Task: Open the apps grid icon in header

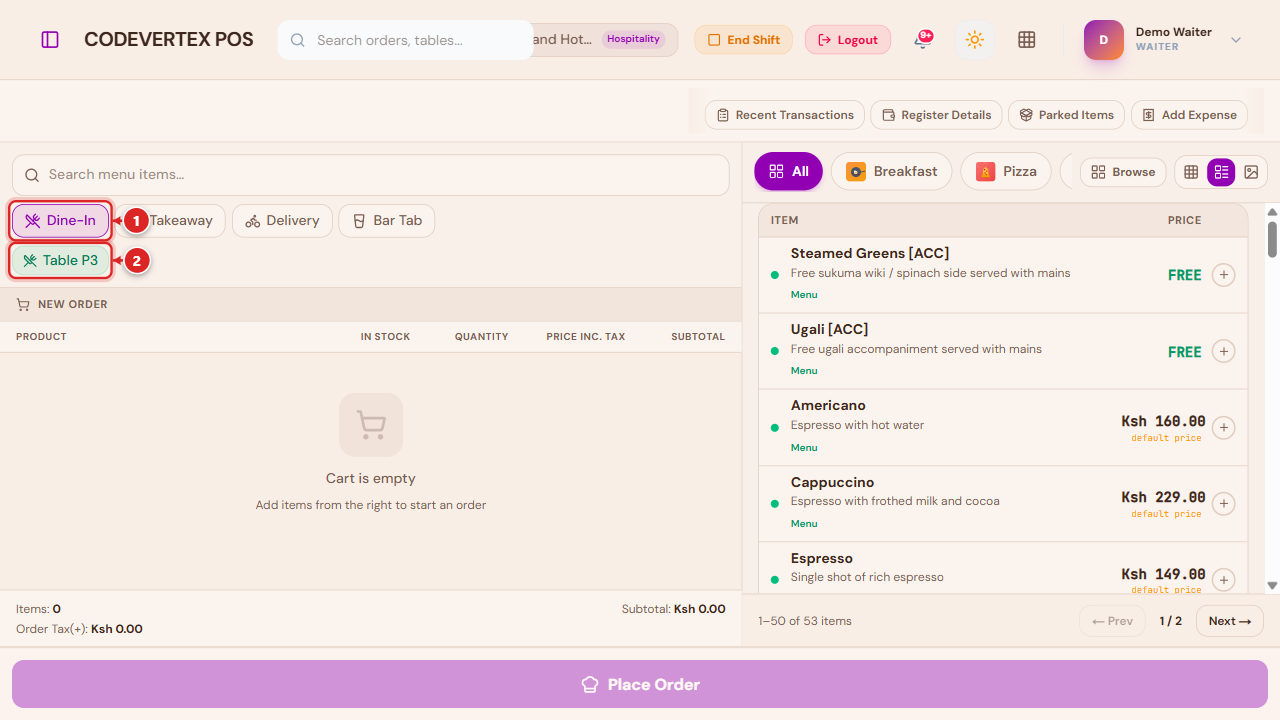Action: [1026, 40]
